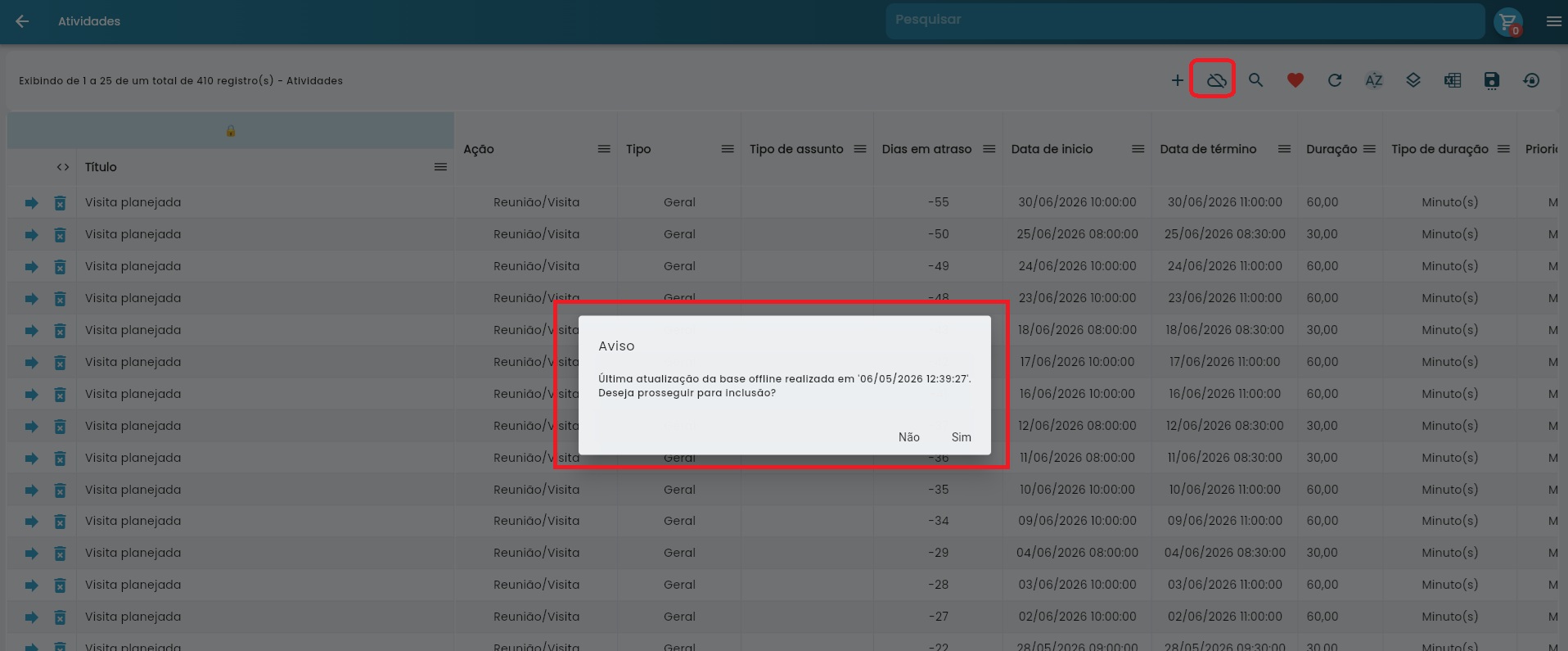The image size is (1568, 651).
Task: Open the Tipo de duração column menu
Action: pos(1504,149)
